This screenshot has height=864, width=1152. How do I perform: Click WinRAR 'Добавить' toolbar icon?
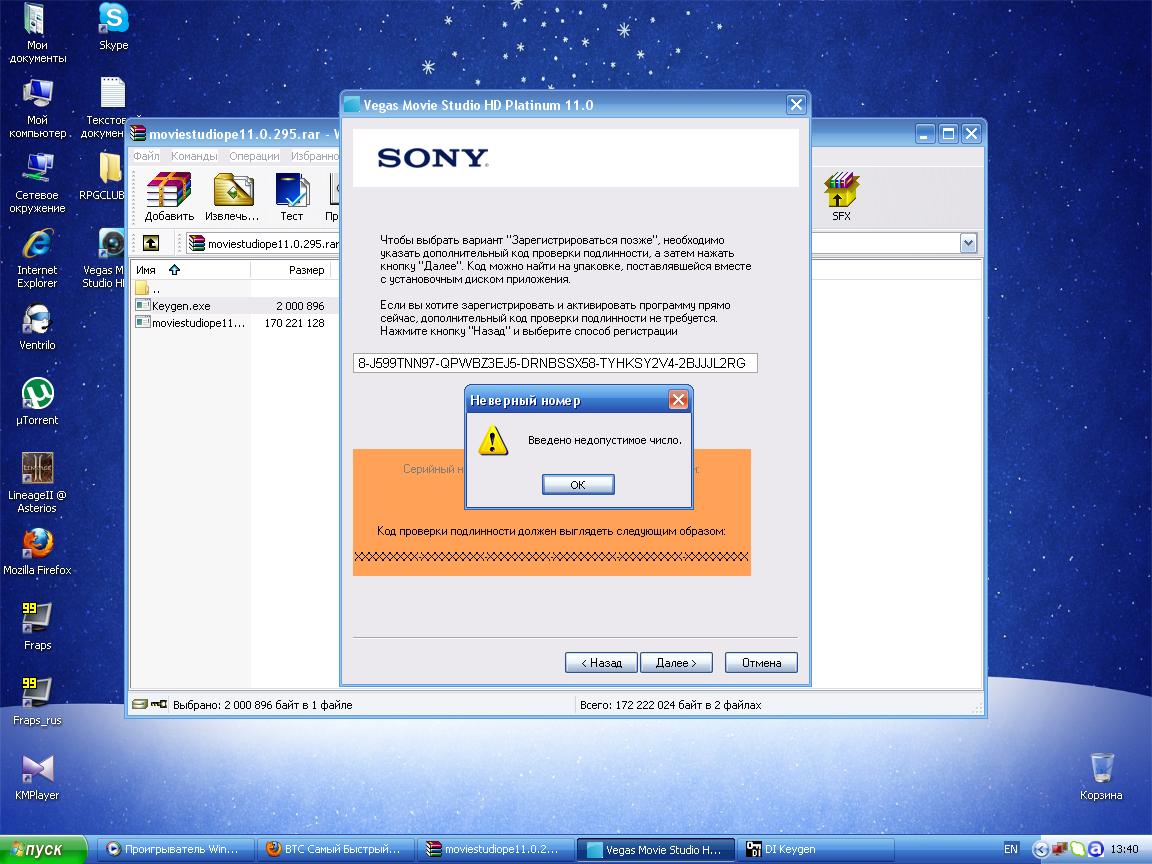(169, 197)
